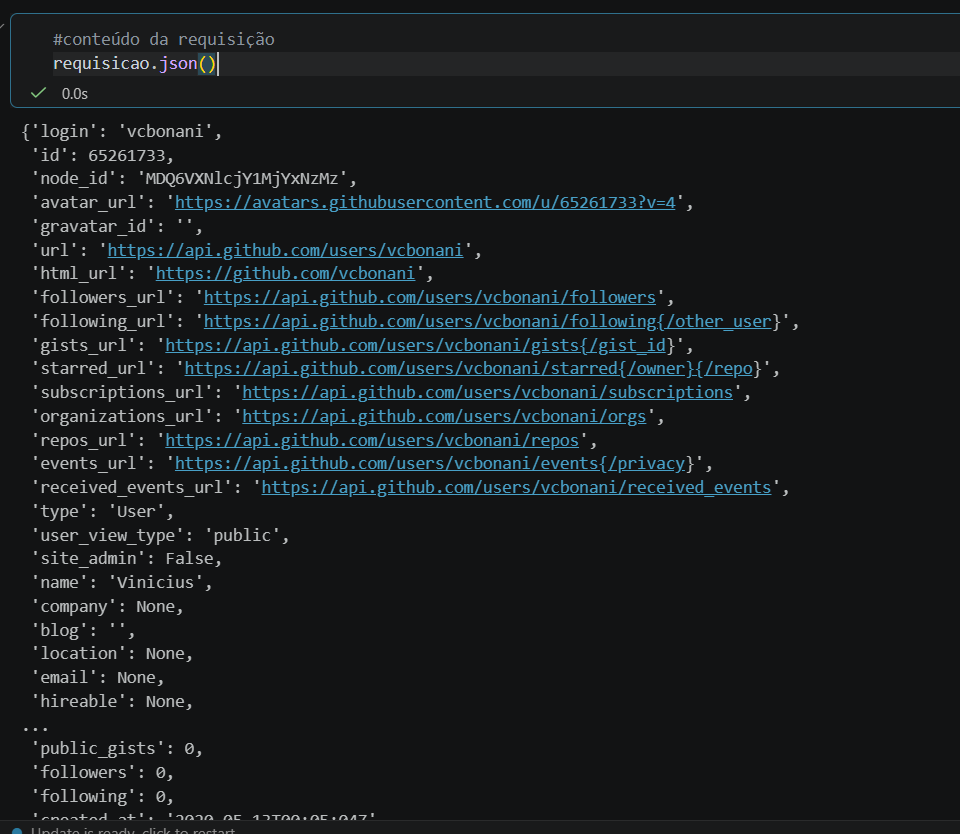Click the '...' truncated output marker
This screenshot has height=834, width=960.
pos(35,725)
